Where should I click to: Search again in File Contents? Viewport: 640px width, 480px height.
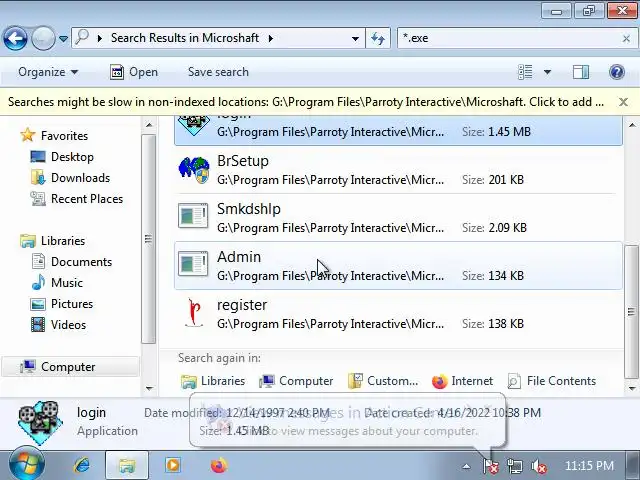pos(551,381)
